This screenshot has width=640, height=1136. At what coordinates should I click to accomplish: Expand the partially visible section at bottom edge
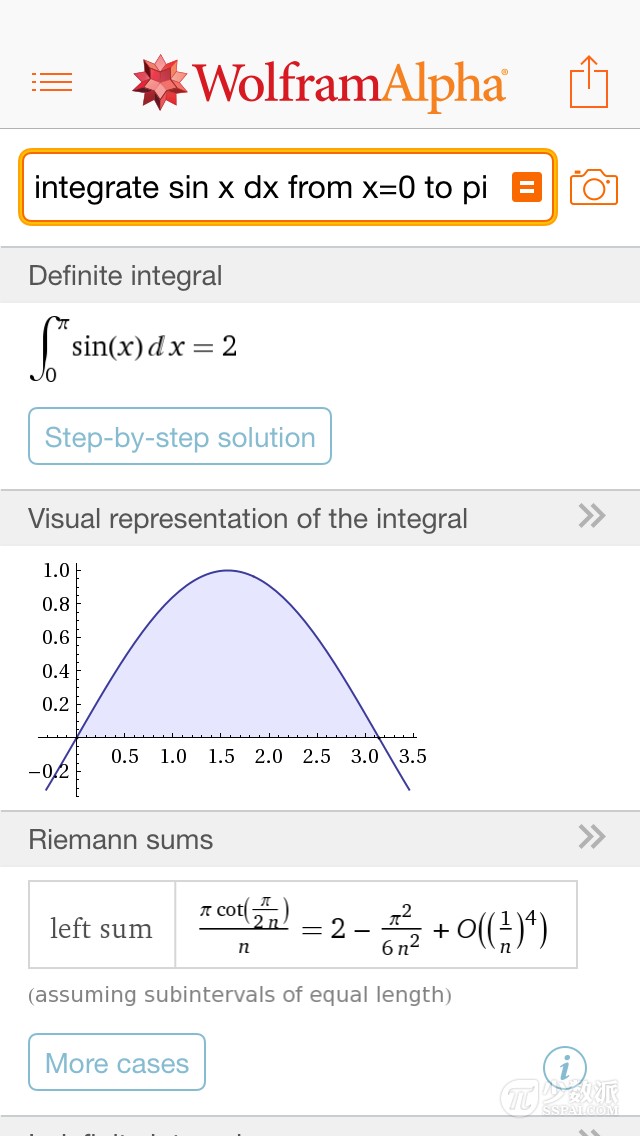pos(592,1130)
